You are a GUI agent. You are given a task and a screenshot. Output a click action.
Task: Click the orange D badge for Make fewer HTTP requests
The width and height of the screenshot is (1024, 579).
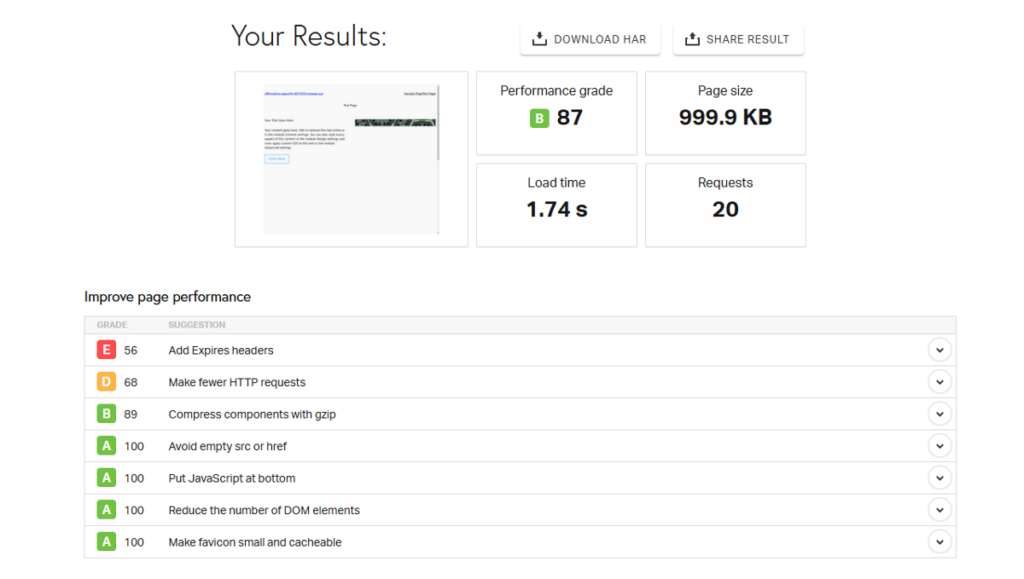[x=106, y=382]
